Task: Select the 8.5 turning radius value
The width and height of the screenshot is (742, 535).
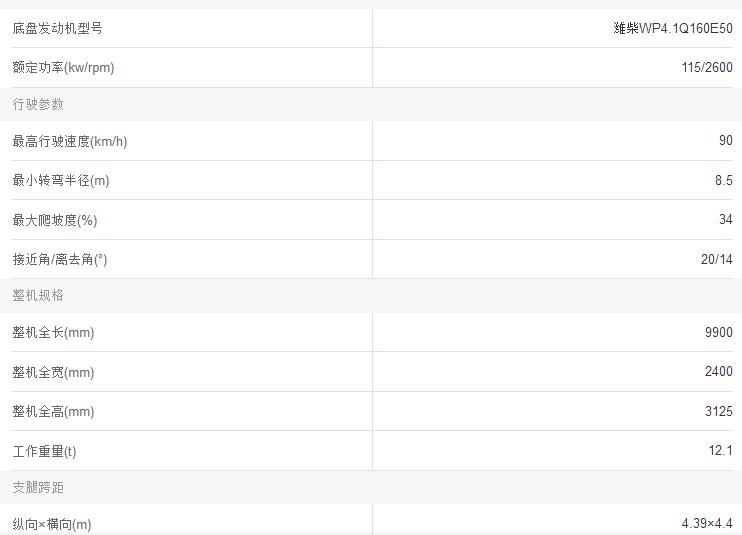Action: (723, 180)
